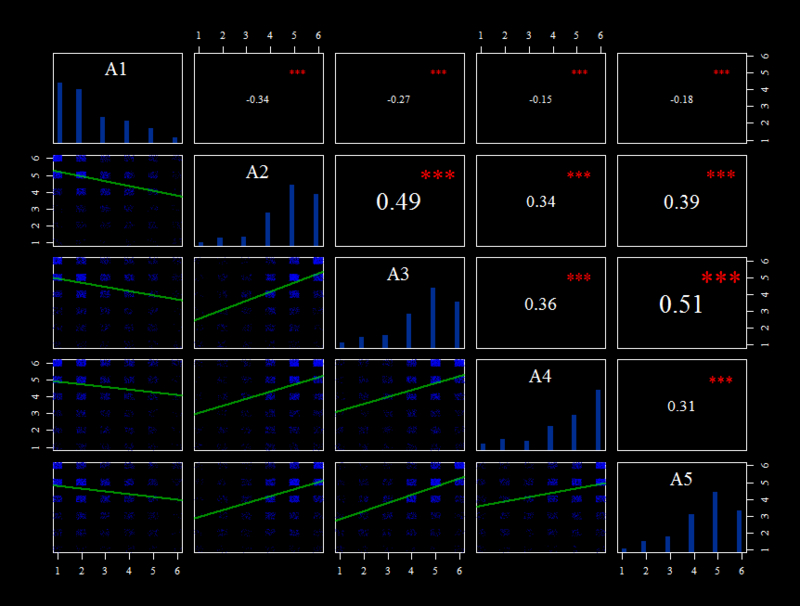Click the A3 histogram title
Image resolution: width=800 pixels, height=606 pixels.
398,274
